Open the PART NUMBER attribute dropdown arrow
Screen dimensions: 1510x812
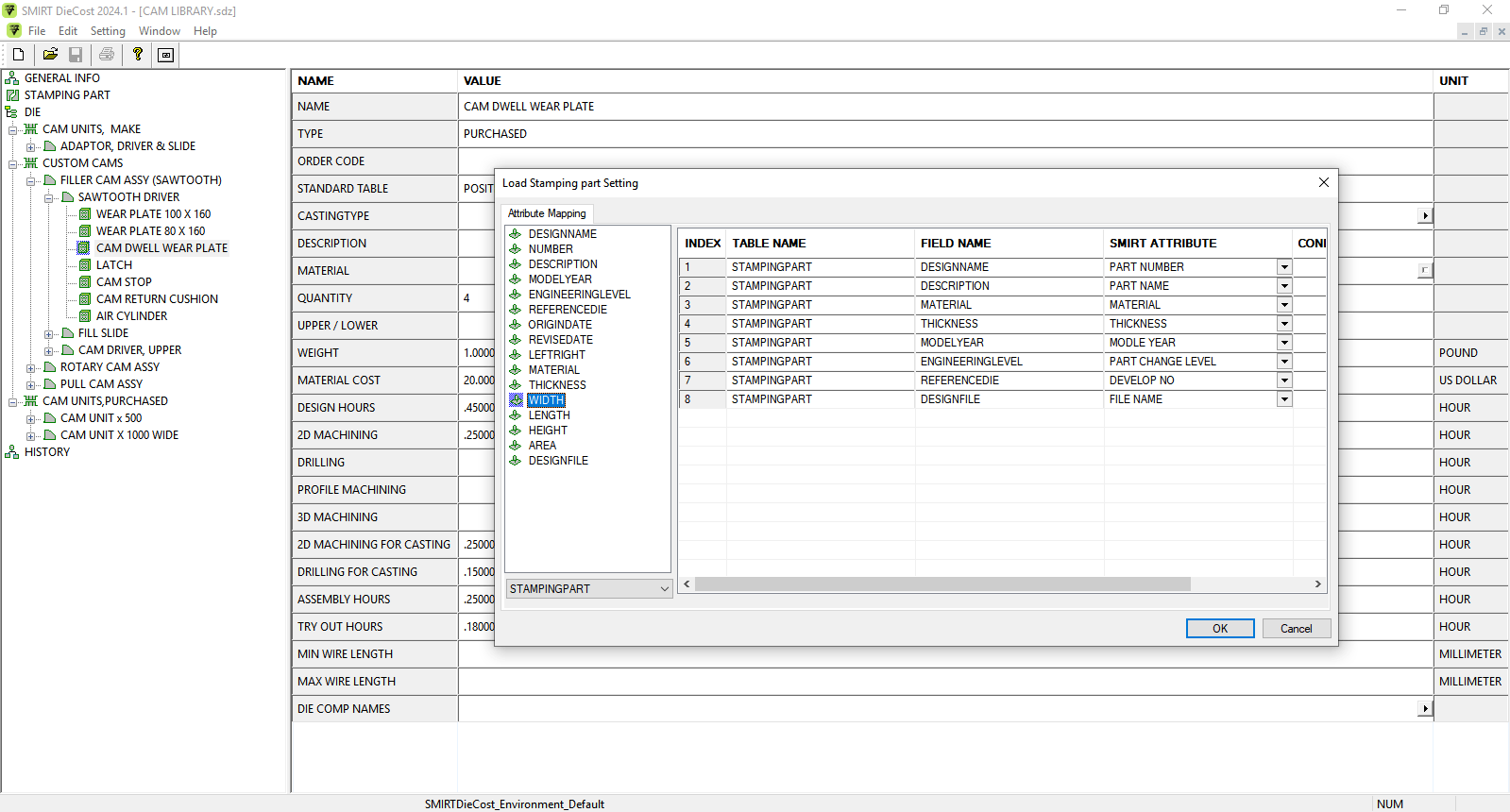click(x=1284, y=267)
